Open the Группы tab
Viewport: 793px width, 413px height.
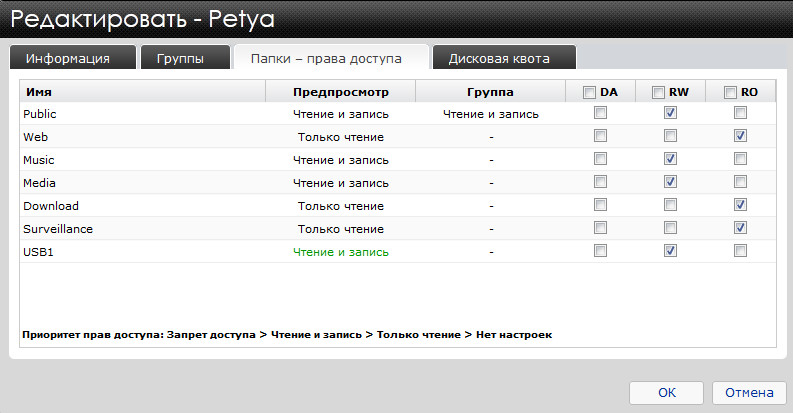180,58
